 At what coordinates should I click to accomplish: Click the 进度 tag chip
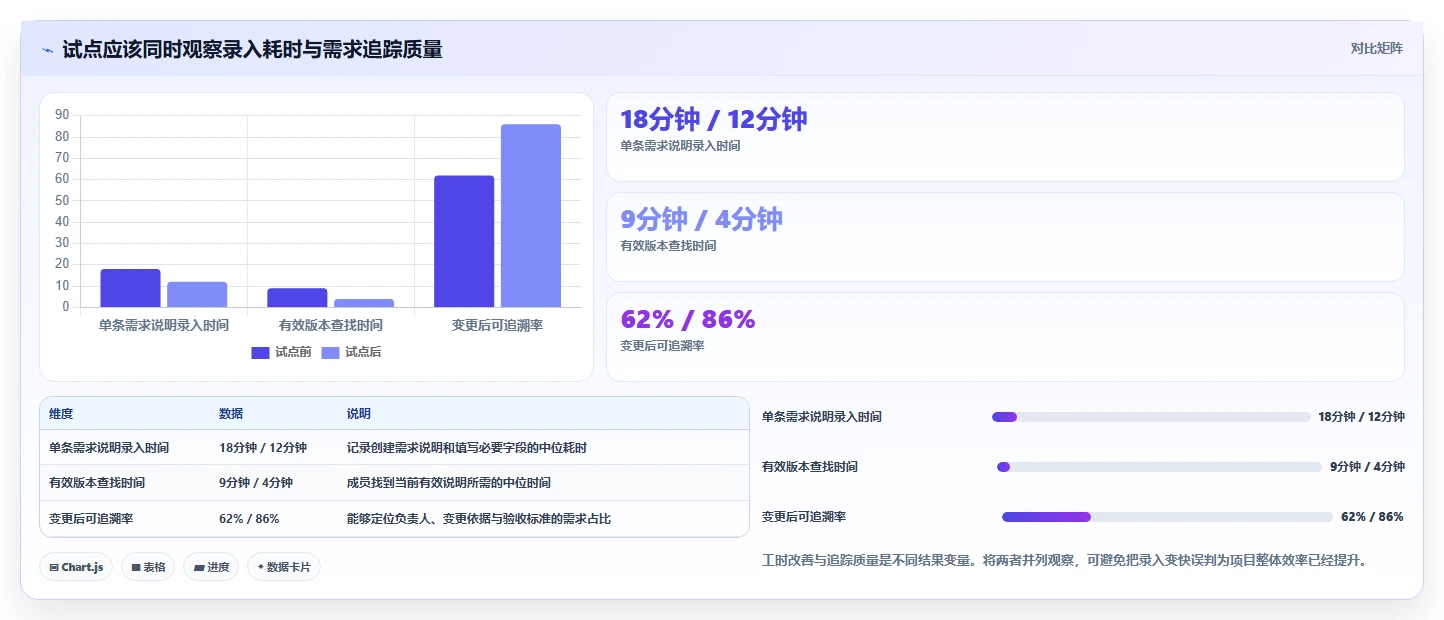pos(211,567)
